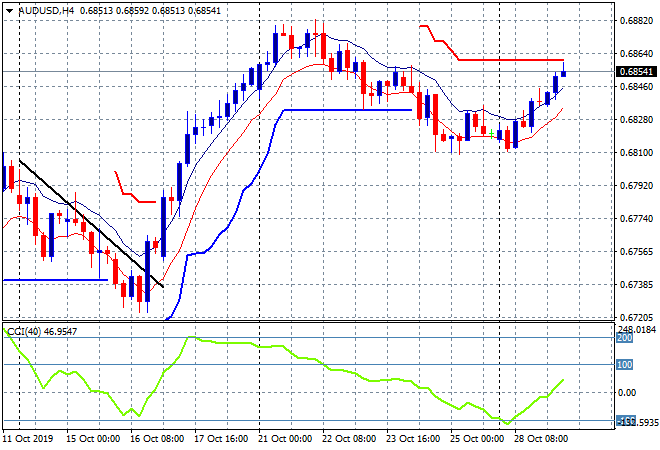Select the black descending trendline
The height and width of the screenshot is (450, 660).
coord(91,224)
